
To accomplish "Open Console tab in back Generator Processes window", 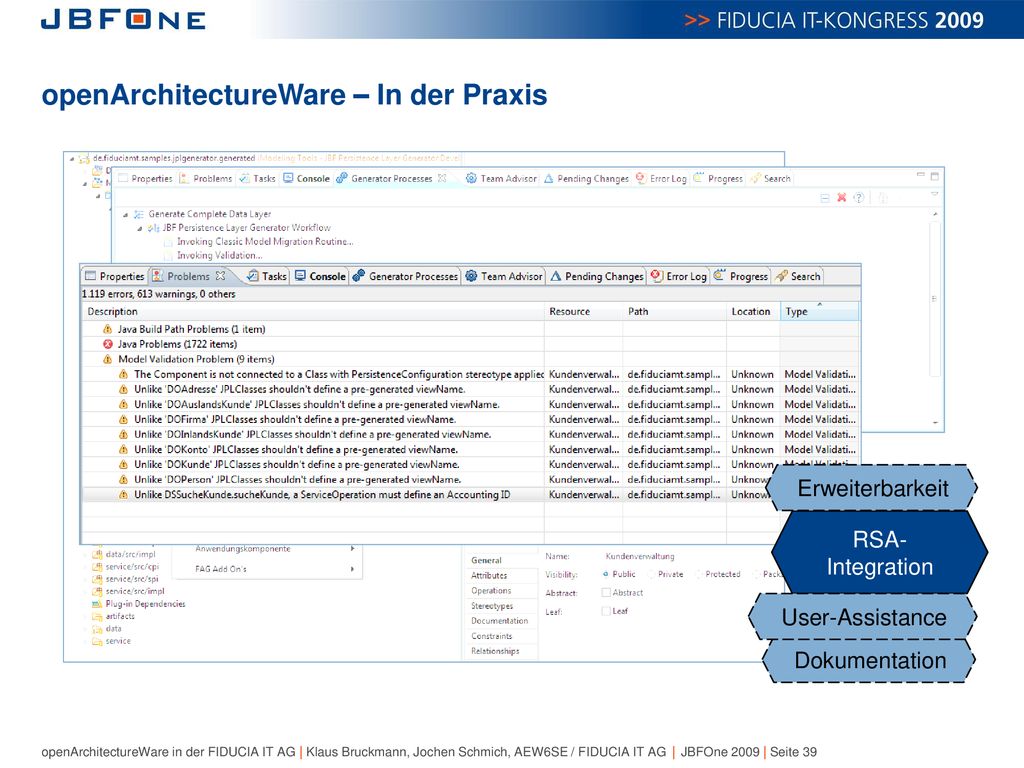I will (x=306, y=178).
